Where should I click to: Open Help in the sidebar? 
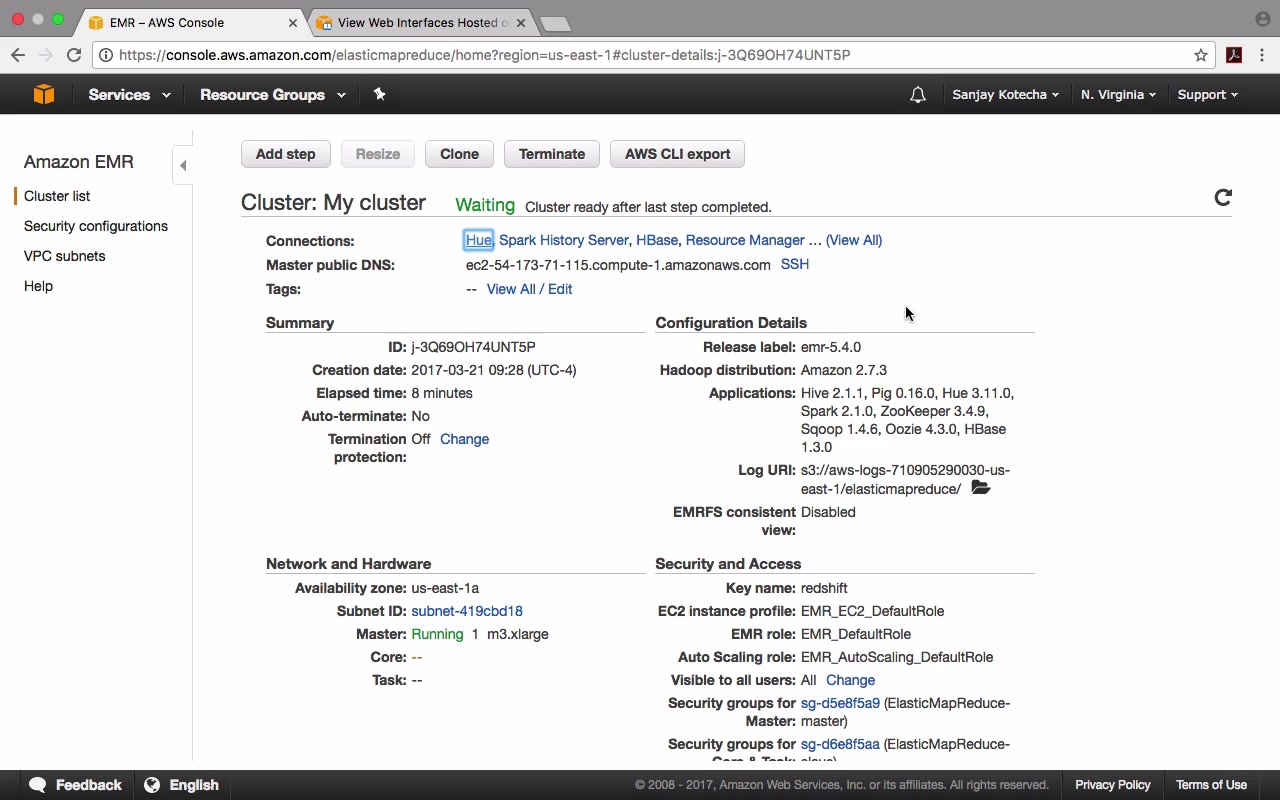point(38,286)
